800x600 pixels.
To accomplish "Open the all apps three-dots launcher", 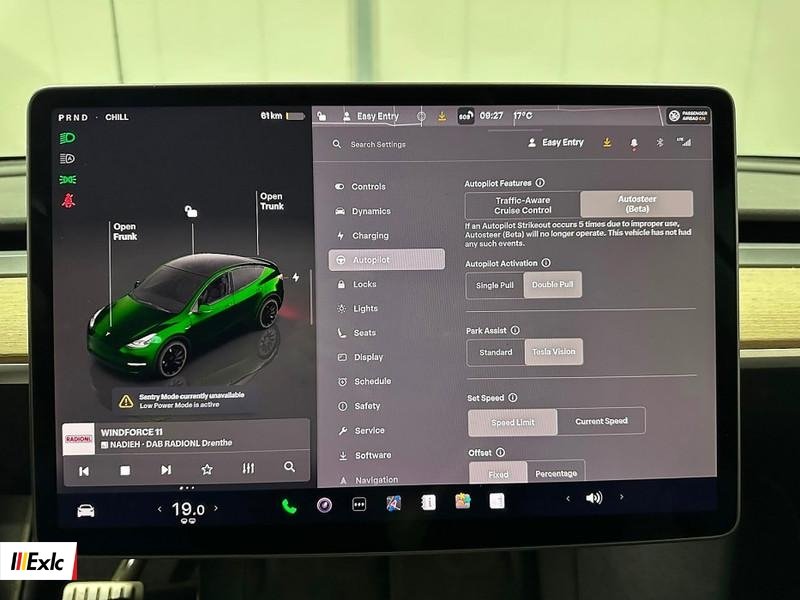I will (359, 505).
